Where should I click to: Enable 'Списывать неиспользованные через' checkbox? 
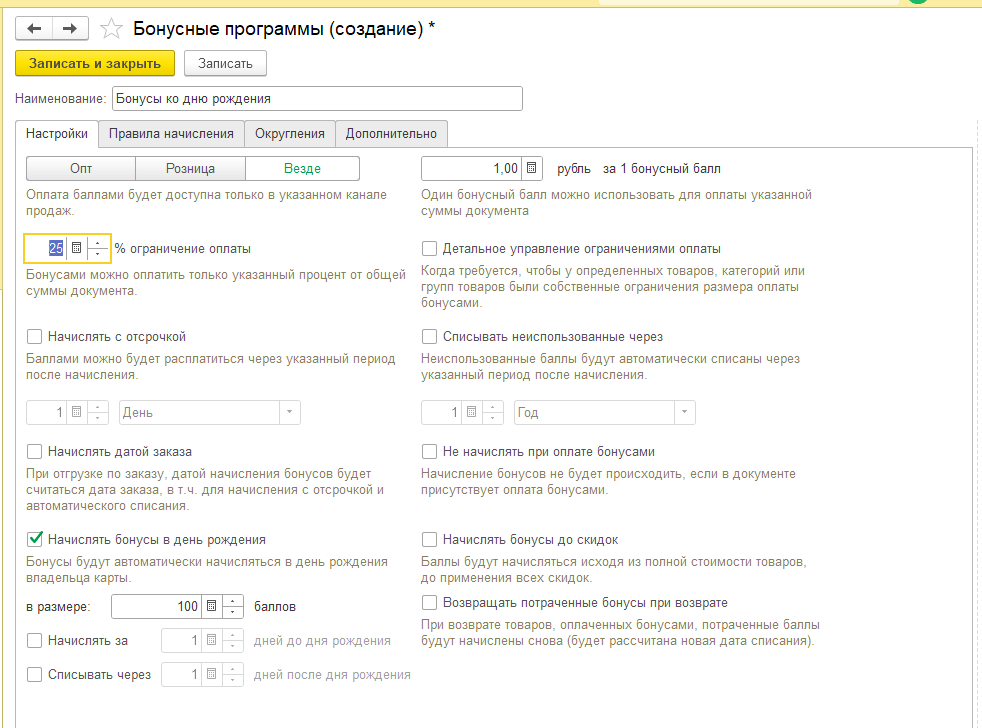coord(430,336)
